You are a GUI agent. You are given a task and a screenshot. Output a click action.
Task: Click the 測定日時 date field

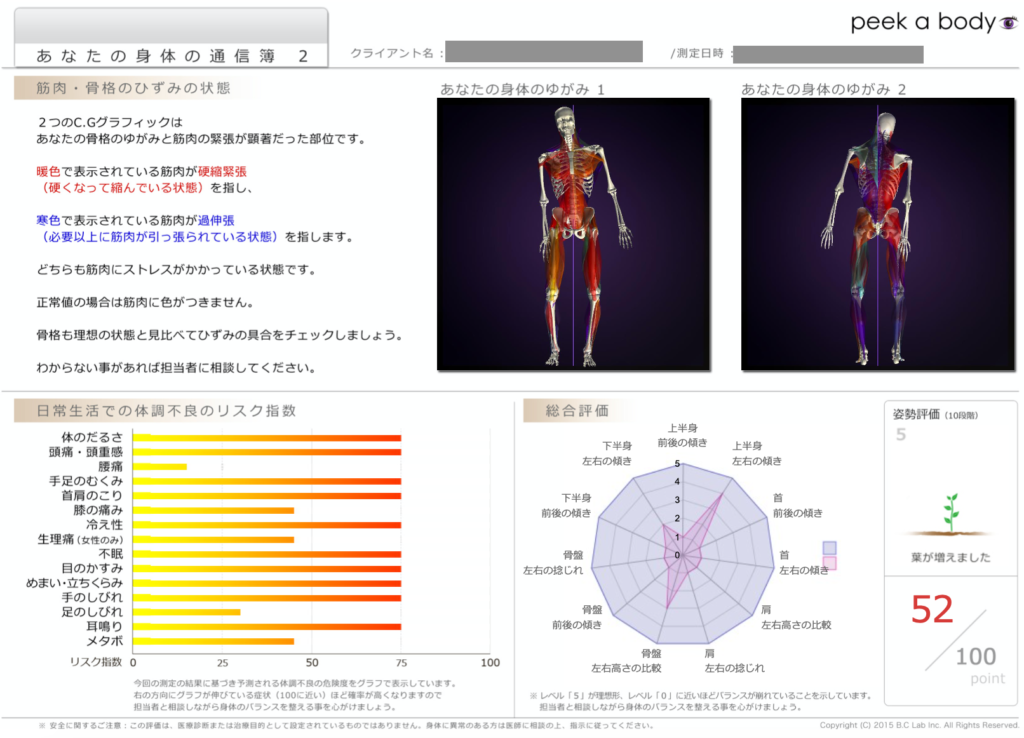(829, 53)
